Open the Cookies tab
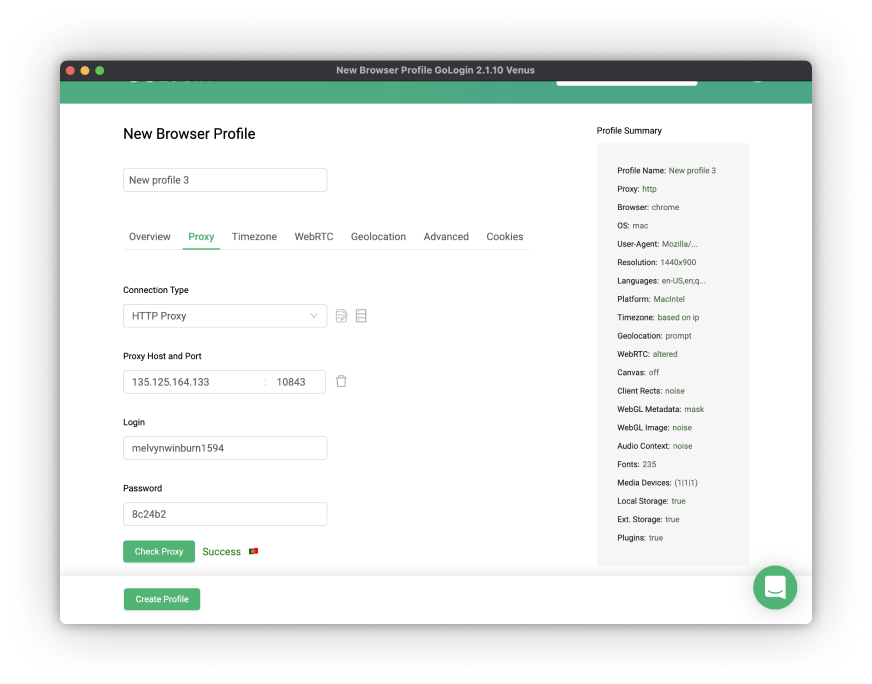 [504, 236]
